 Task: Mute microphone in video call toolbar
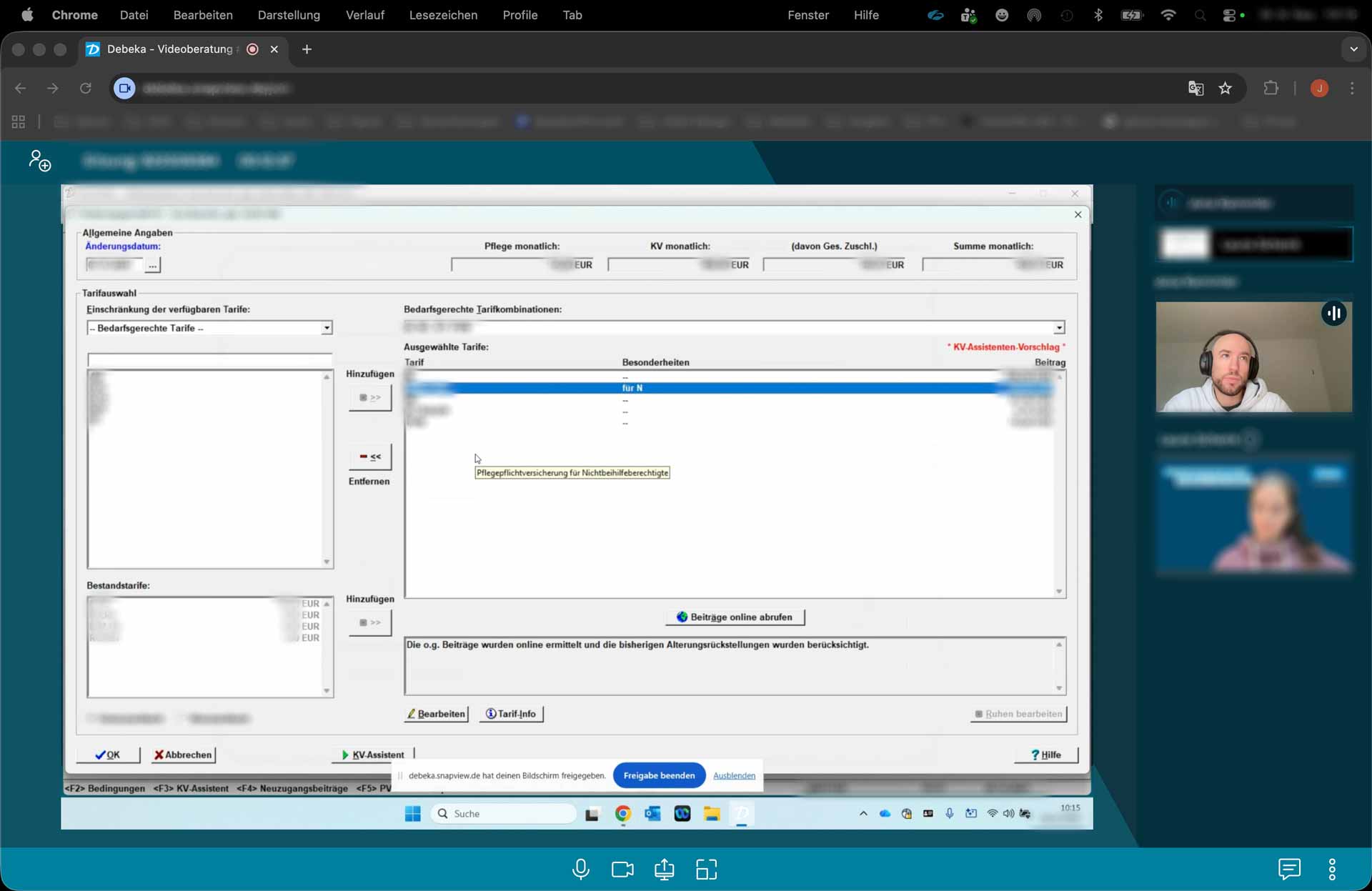click(581, 869)
